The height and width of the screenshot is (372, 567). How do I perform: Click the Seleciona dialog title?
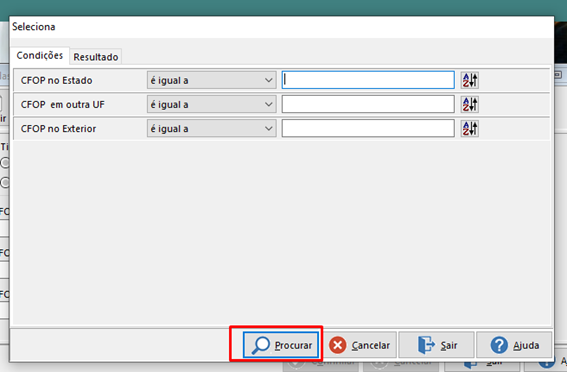click(x=34, y=27)
